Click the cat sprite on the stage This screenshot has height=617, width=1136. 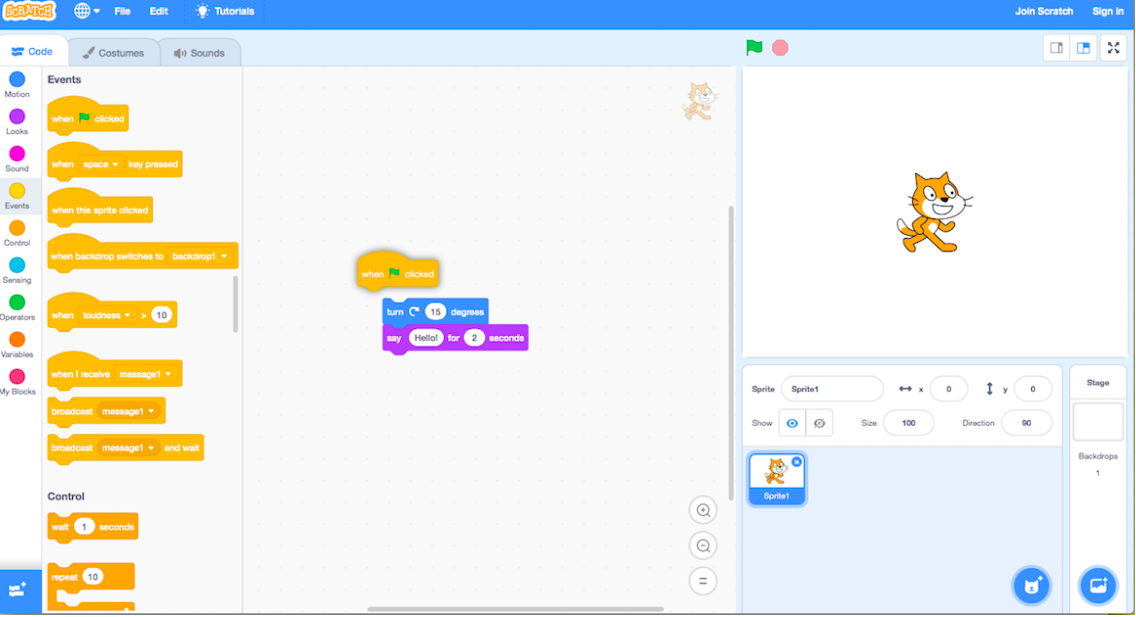point(933,212)
